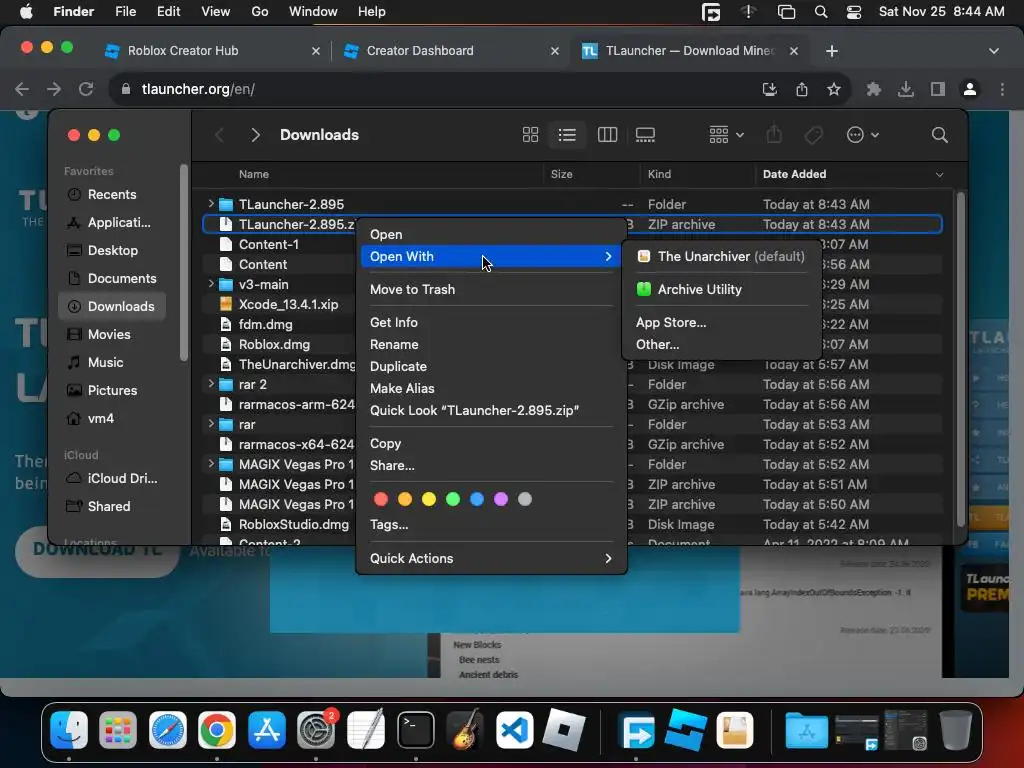The image size is (1024, 768).
Task: Expand the v3-main folder
Action: [x=211, y=284]
